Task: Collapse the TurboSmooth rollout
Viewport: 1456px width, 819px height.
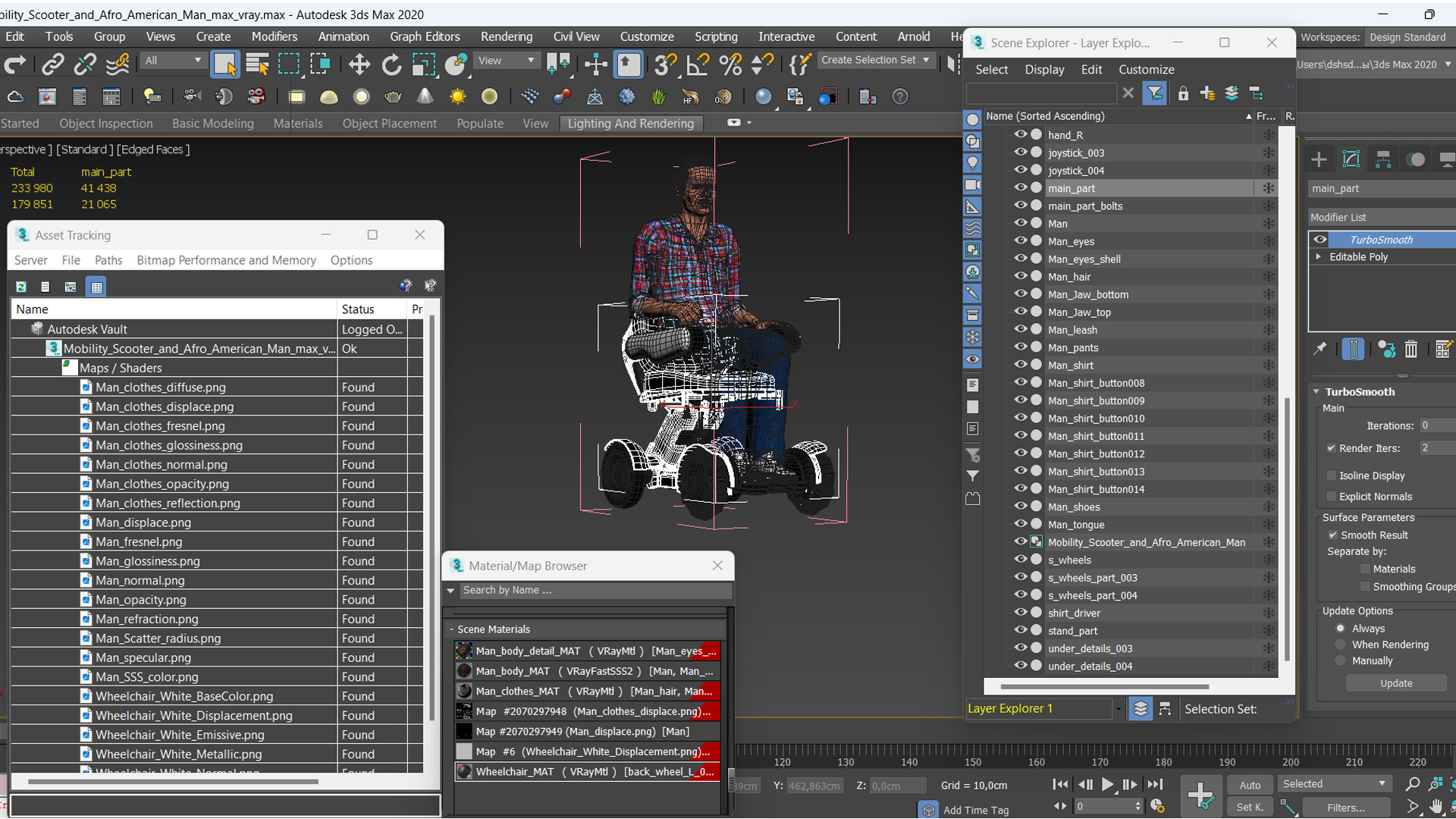Action: click(1316, 392)
